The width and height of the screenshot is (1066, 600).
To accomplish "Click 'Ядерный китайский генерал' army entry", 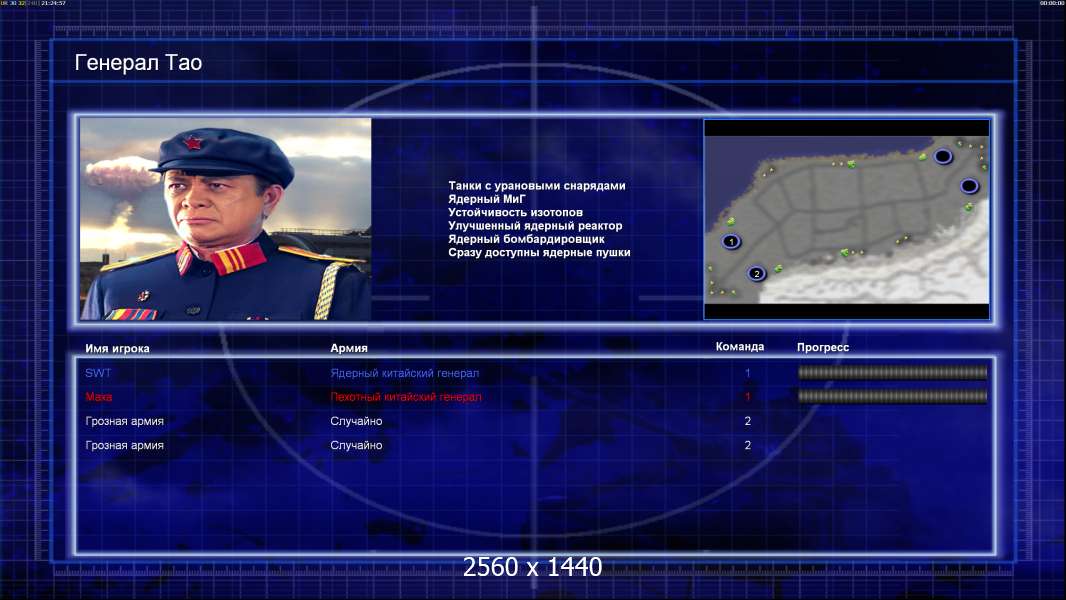I will 405,373.
